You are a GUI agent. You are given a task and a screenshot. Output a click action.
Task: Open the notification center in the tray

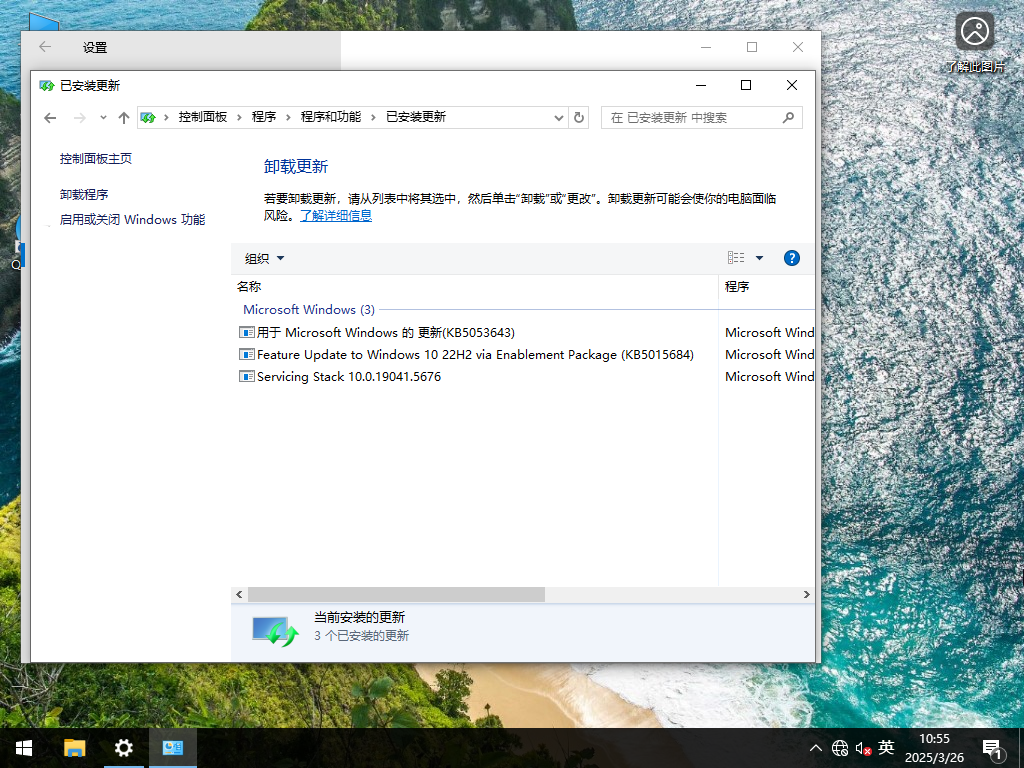pyautogui.click(x=992, y=747)
